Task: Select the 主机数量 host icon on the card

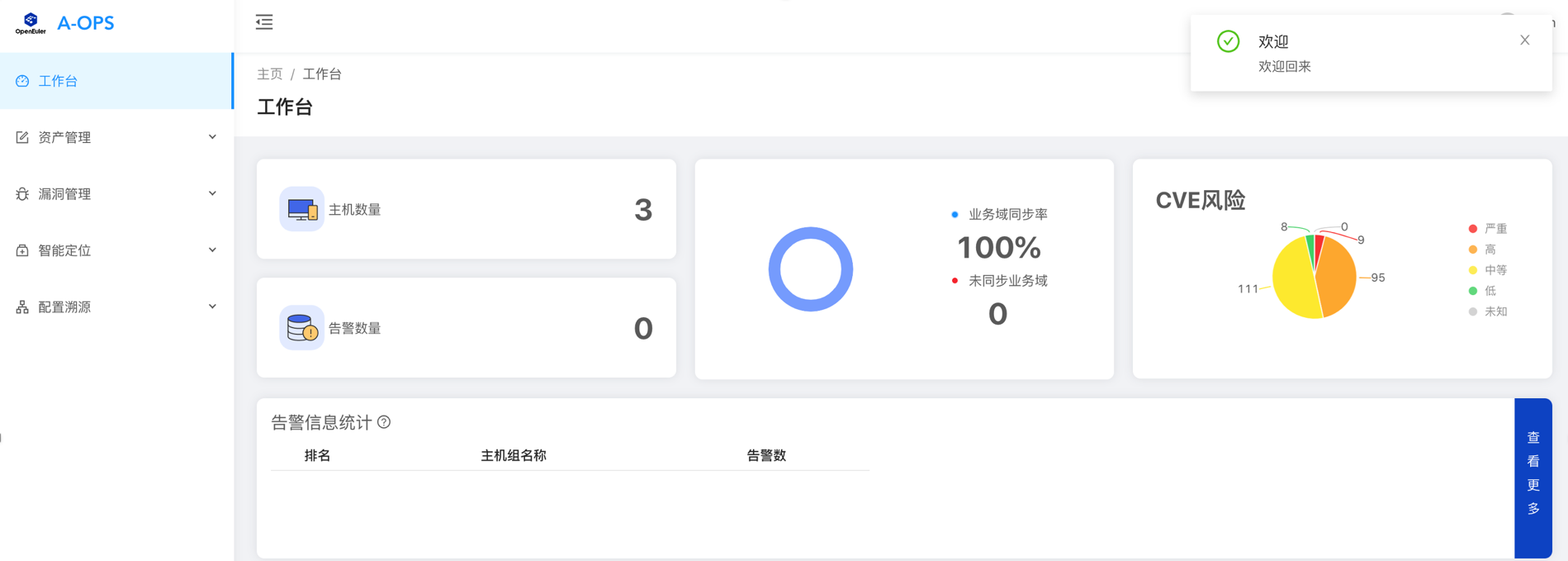Action: [301, 209]
